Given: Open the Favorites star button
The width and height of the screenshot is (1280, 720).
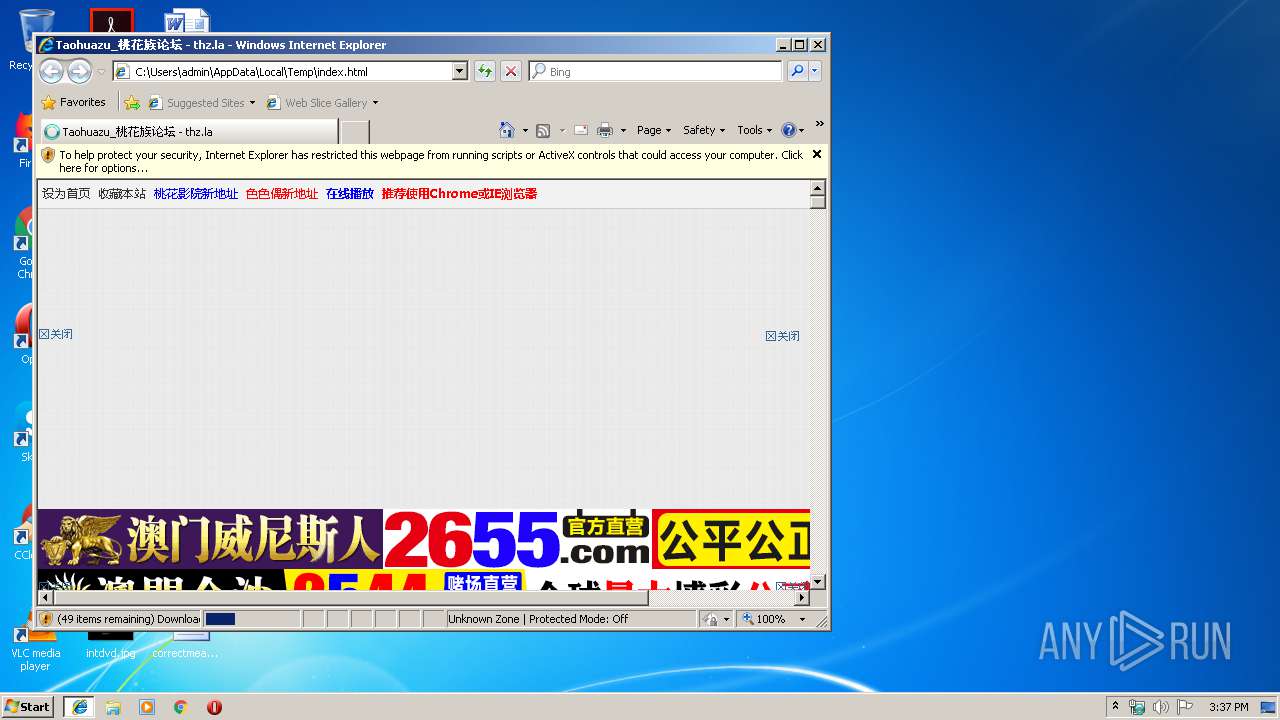Looking at the screenshot, I should (x=73, y=102).
